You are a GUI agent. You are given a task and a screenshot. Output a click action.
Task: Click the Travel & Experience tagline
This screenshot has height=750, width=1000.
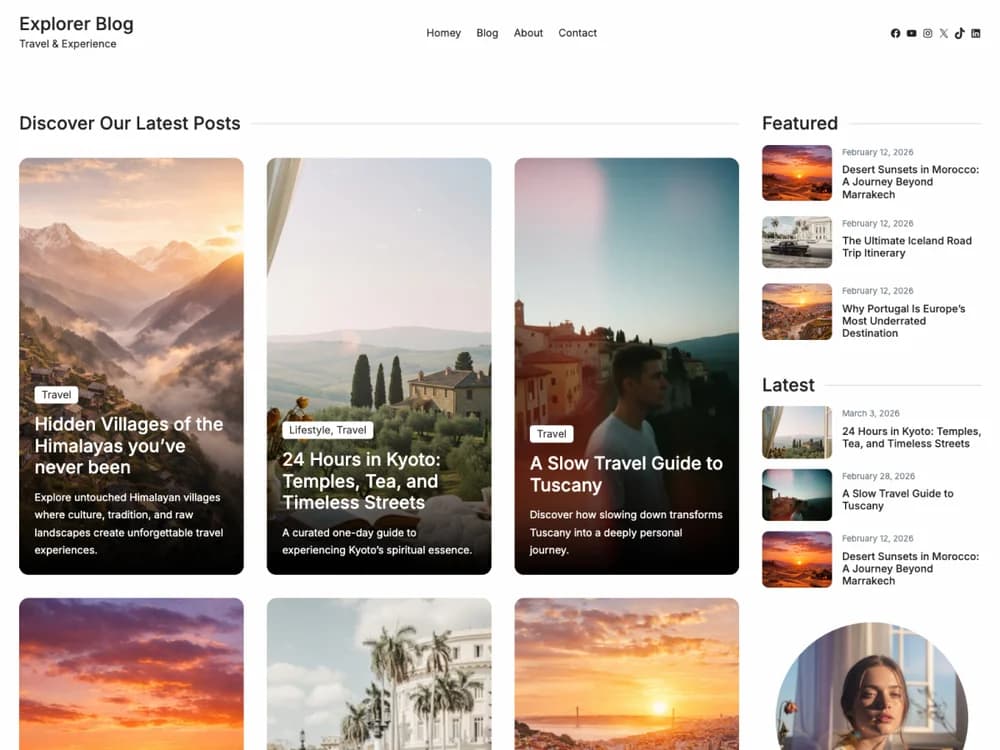click(x=68, y=44)
